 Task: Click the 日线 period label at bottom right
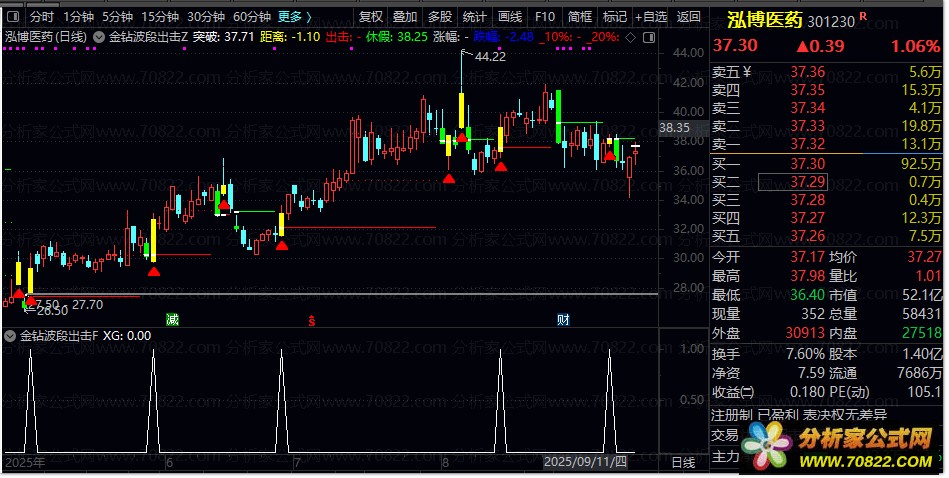(683, 463)
